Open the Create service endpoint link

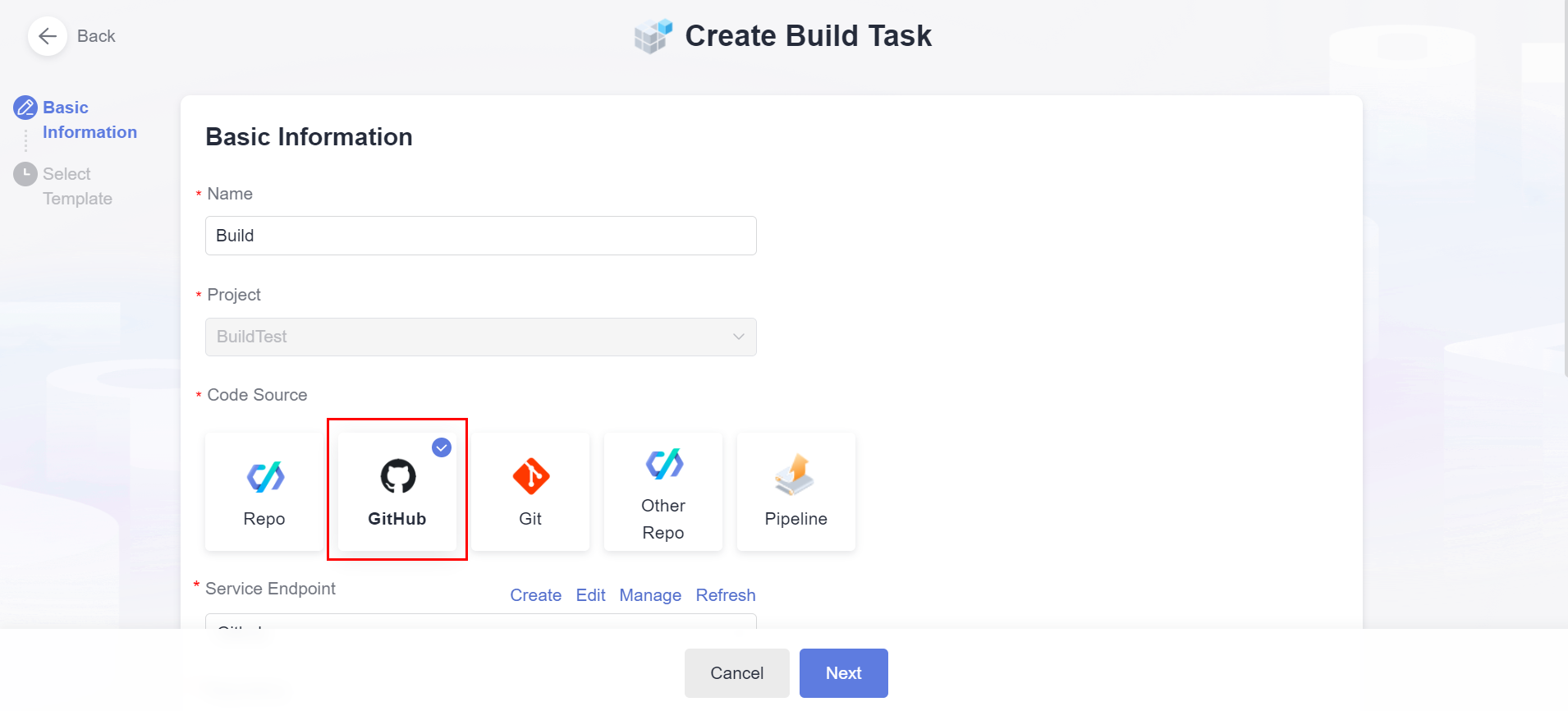tap(535, 595)
